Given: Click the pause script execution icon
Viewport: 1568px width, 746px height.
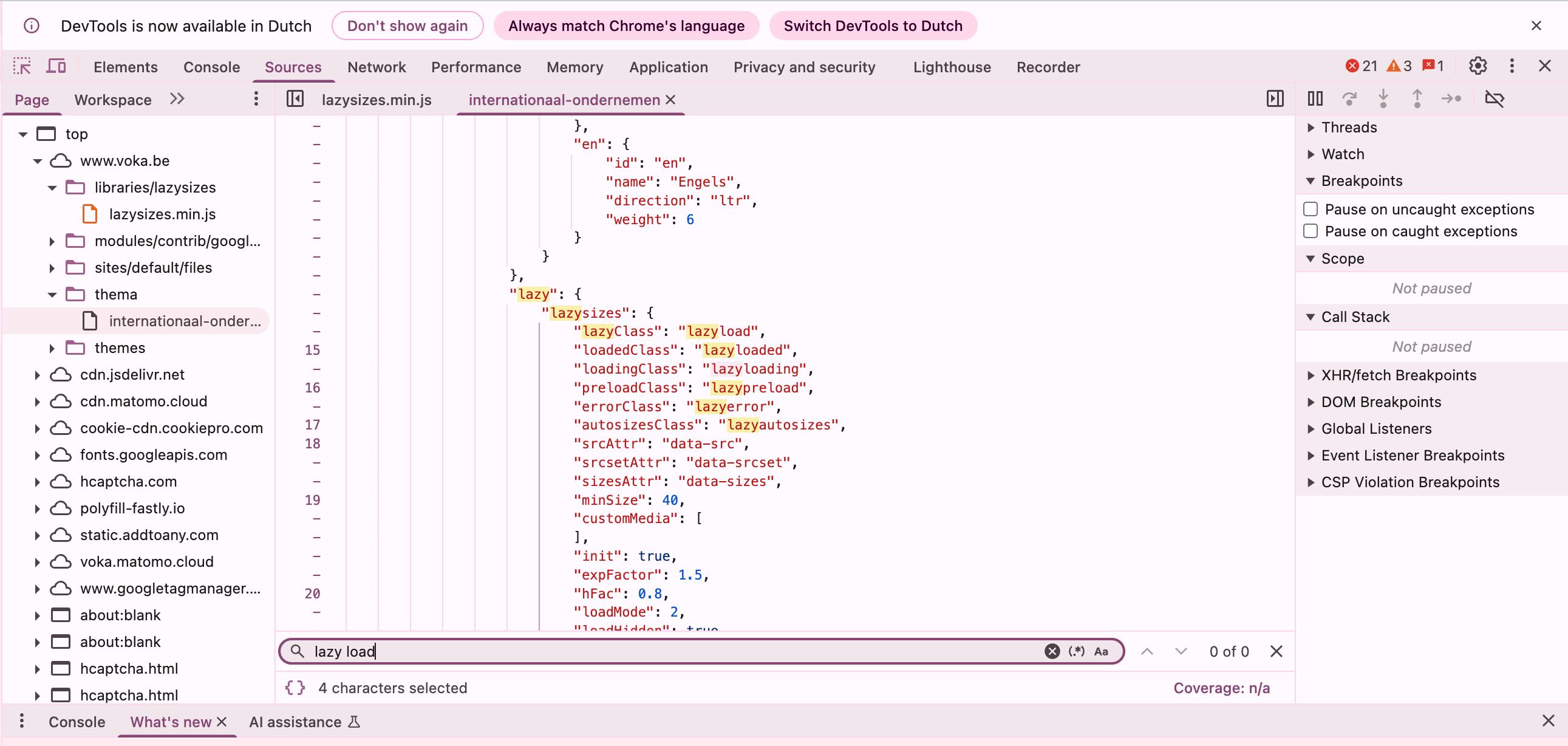Looking at the screenshot, I should [1315, 98].
